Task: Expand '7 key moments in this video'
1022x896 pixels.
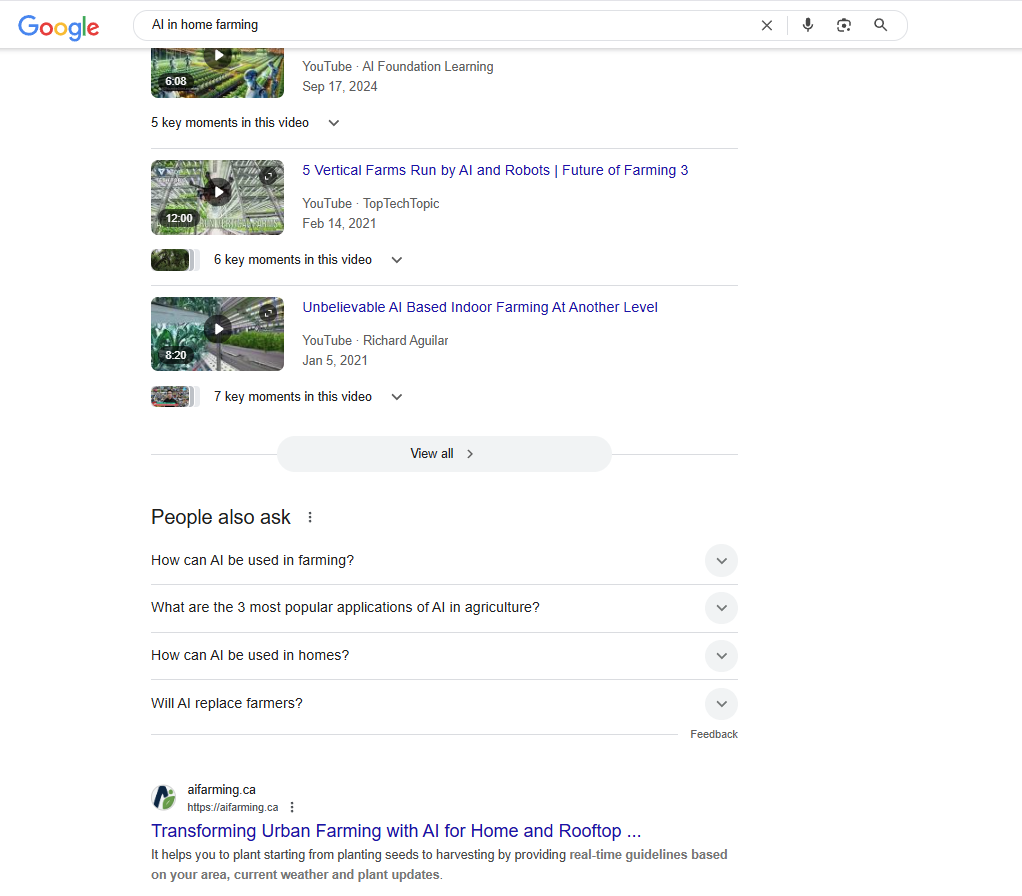Action: (x=308, y=396)
